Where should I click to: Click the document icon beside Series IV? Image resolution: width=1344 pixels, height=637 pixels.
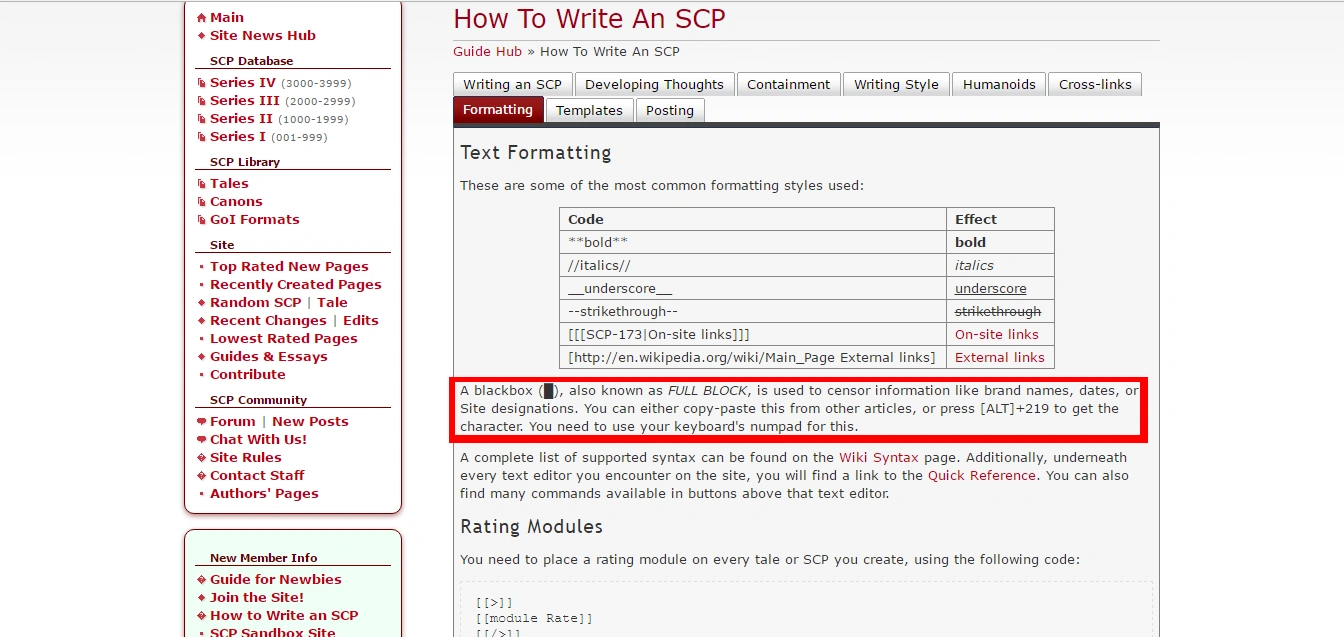pos(201,83)
